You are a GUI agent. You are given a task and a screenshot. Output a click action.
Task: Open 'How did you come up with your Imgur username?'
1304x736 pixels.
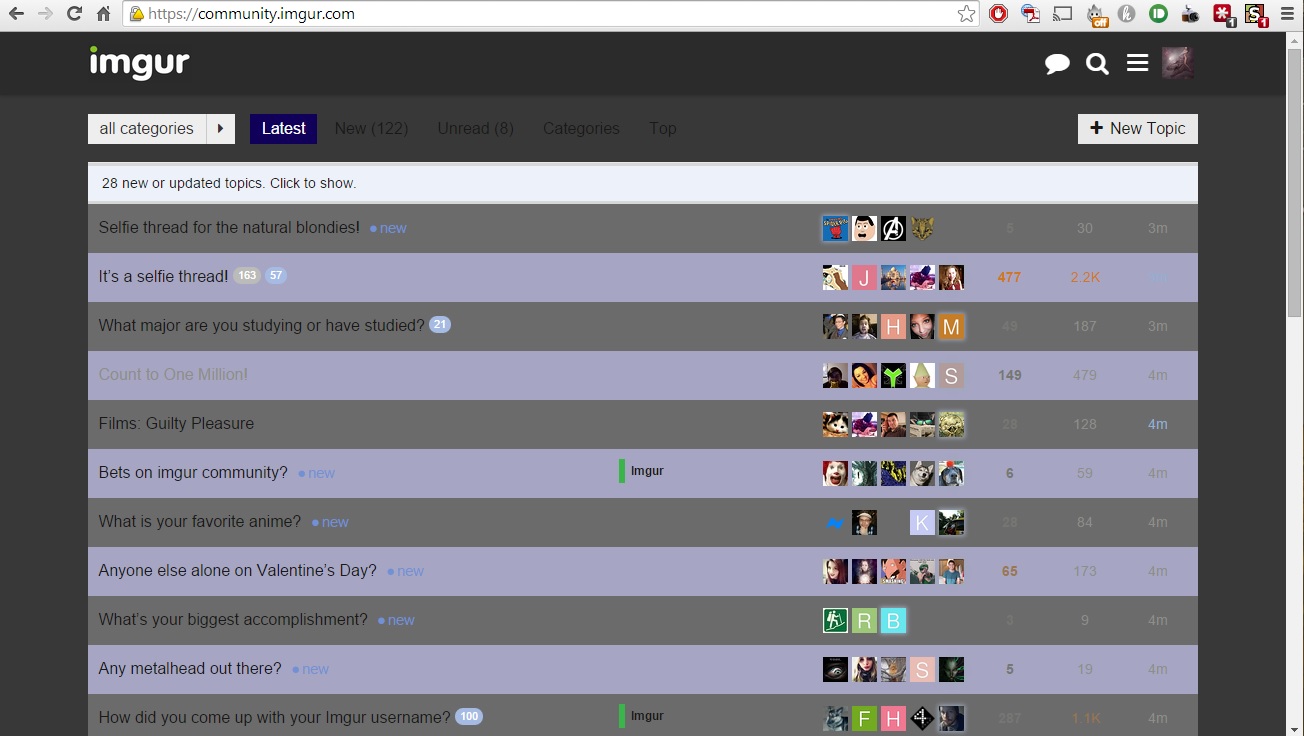(274, 717)
